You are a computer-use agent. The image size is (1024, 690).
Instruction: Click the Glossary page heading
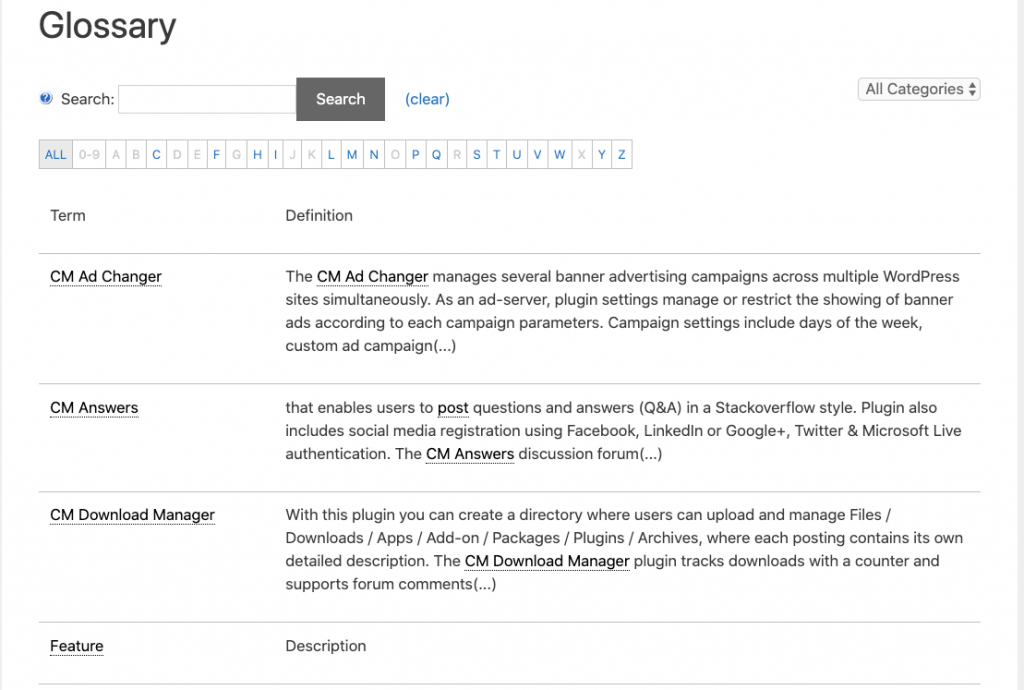click(x=107, y=27)
